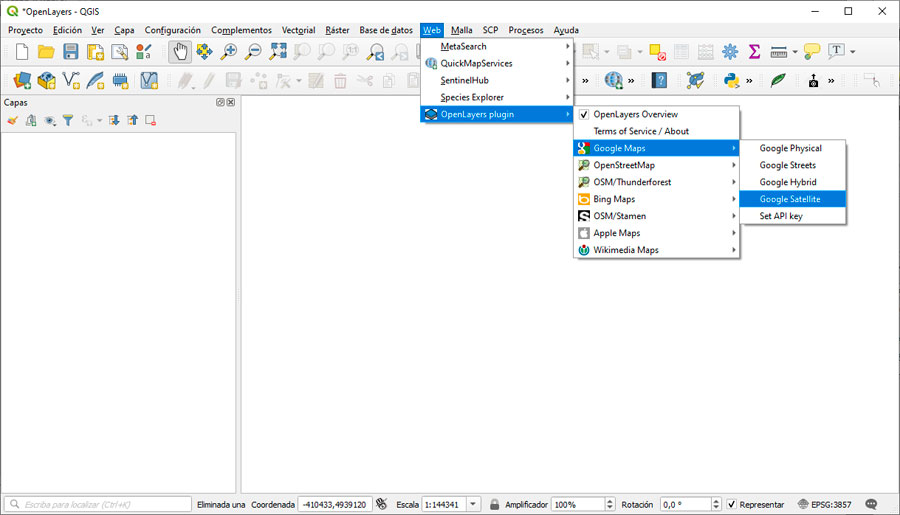Select the Zoom In magnifier tool

[229, 52]
